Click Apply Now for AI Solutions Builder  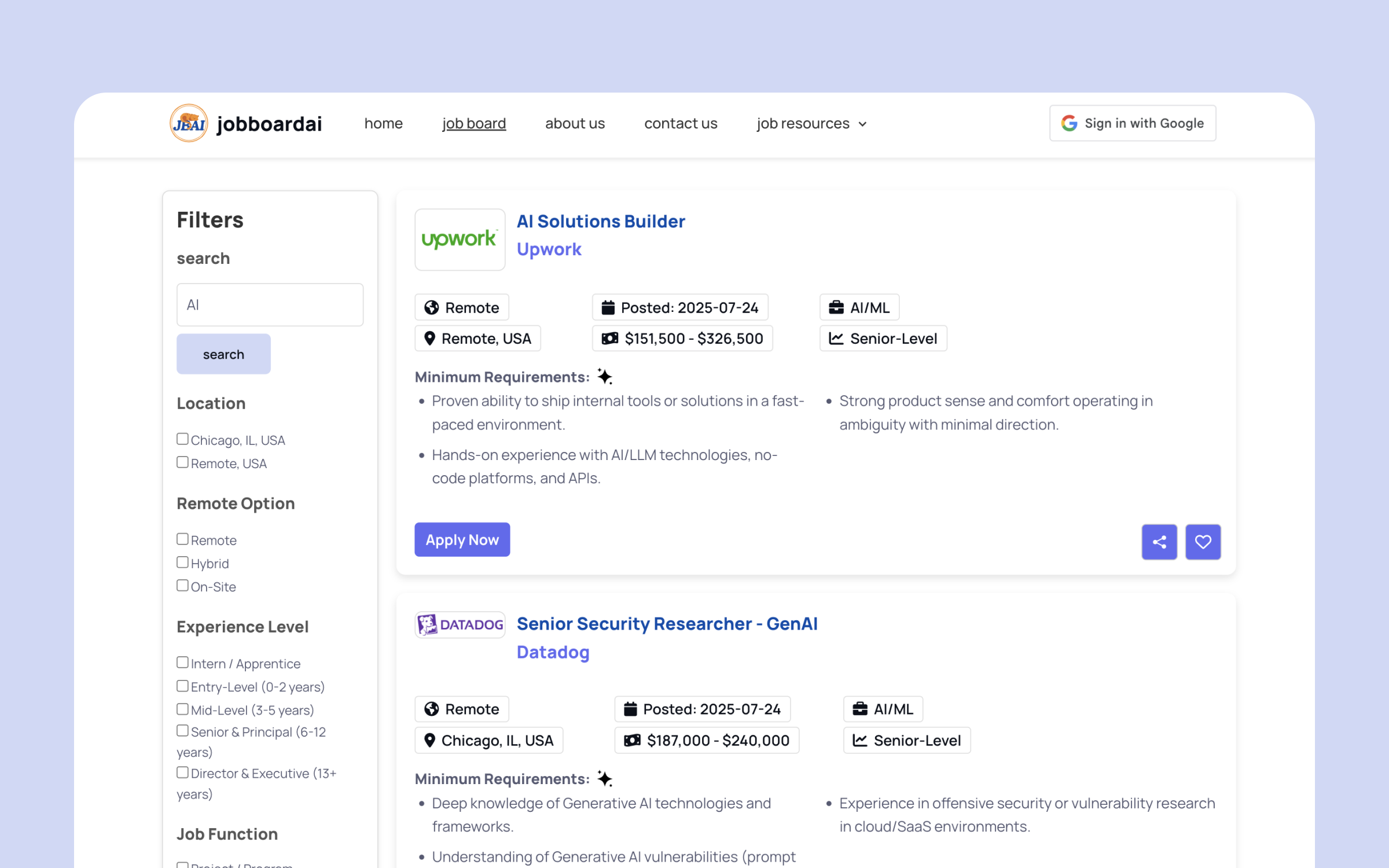[462, 539]
